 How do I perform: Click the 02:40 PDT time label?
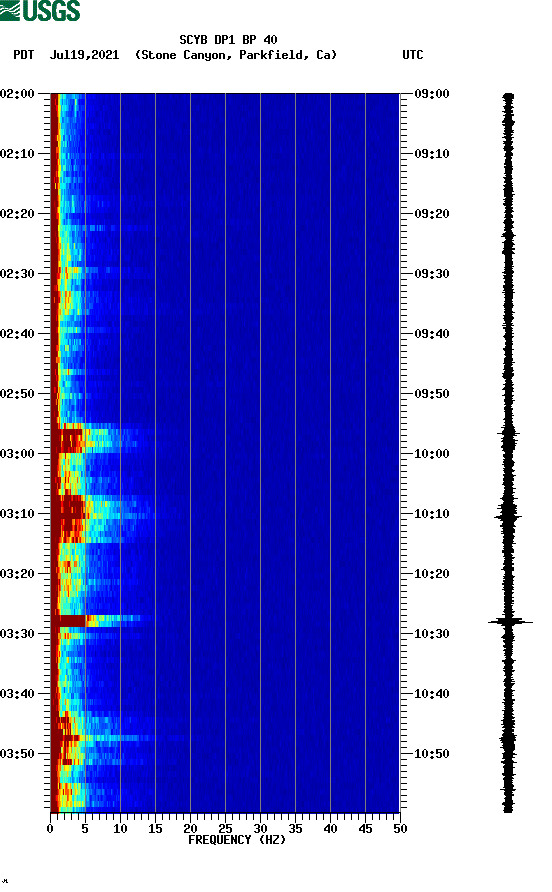coord(17,333)
